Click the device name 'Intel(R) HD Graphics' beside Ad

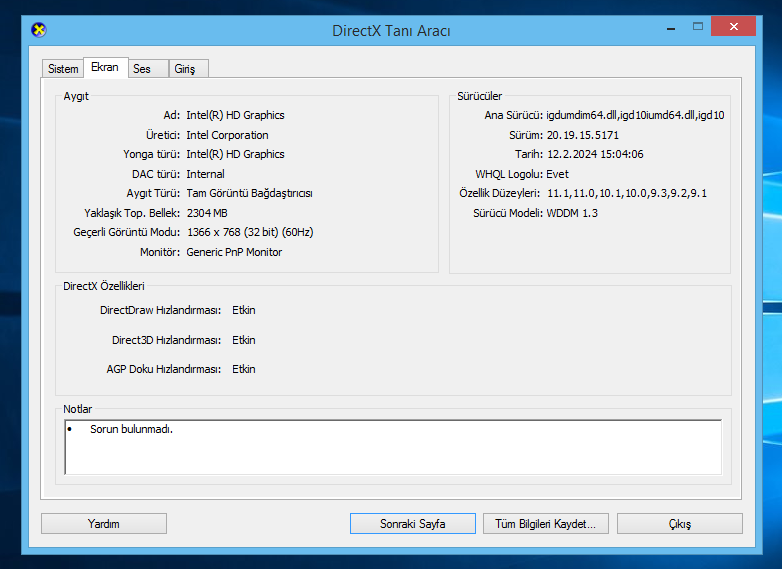(x=235, y=115)
